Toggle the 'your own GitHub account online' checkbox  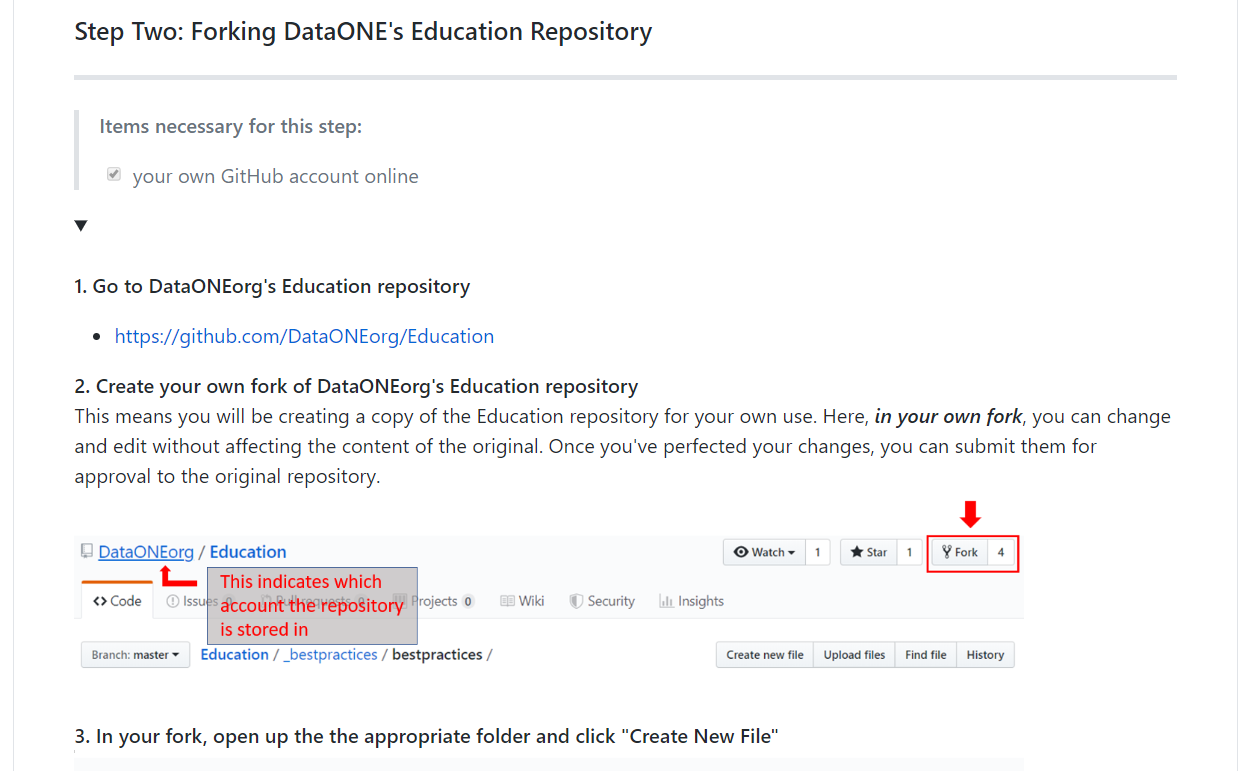pos(114,175)
